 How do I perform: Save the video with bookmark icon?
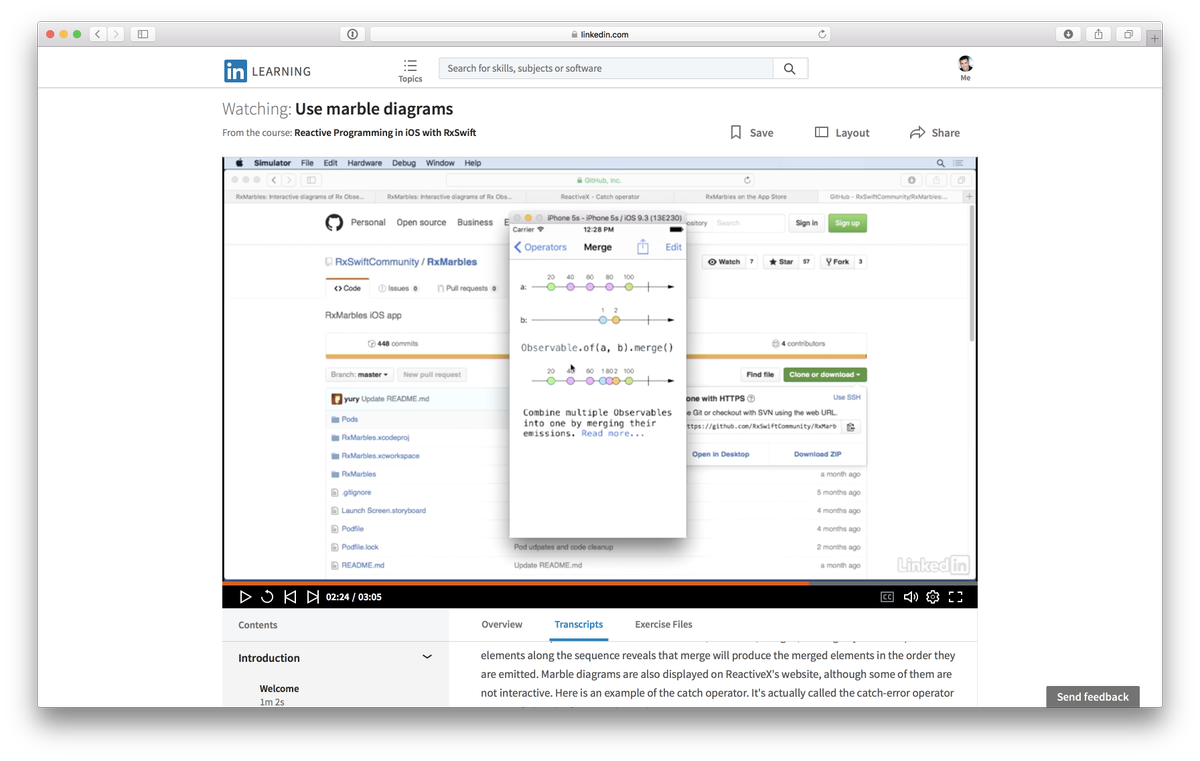click(751, 132)
